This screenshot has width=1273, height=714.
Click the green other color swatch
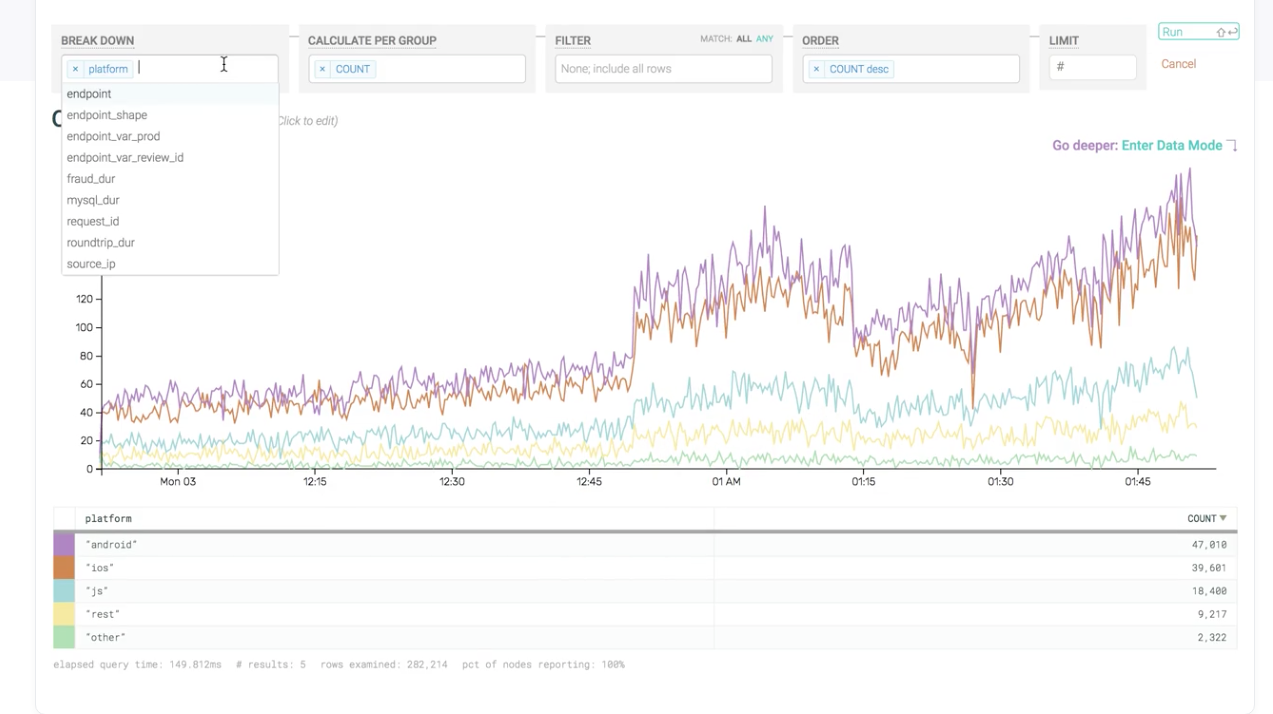[x=64, y=637]
